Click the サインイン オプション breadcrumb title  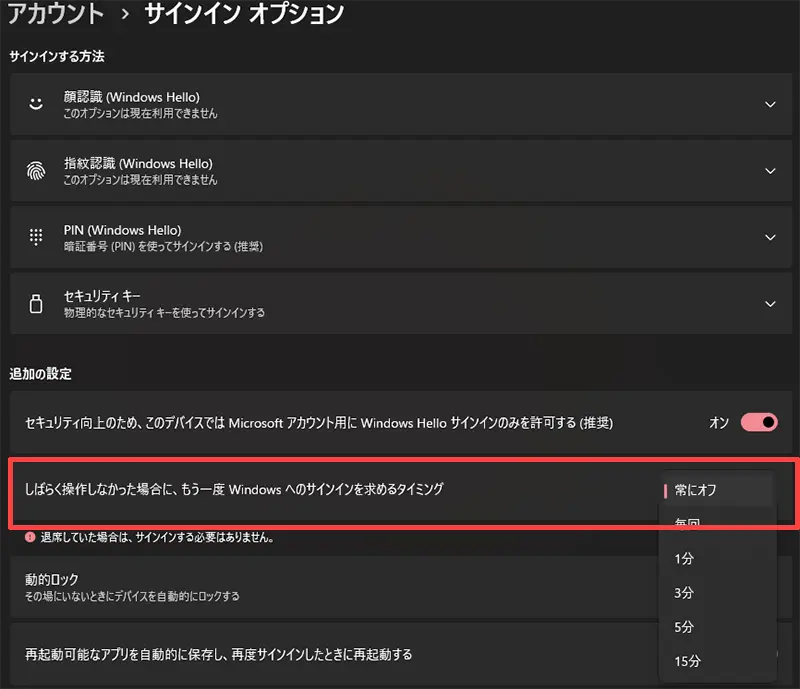pos(244,14)
